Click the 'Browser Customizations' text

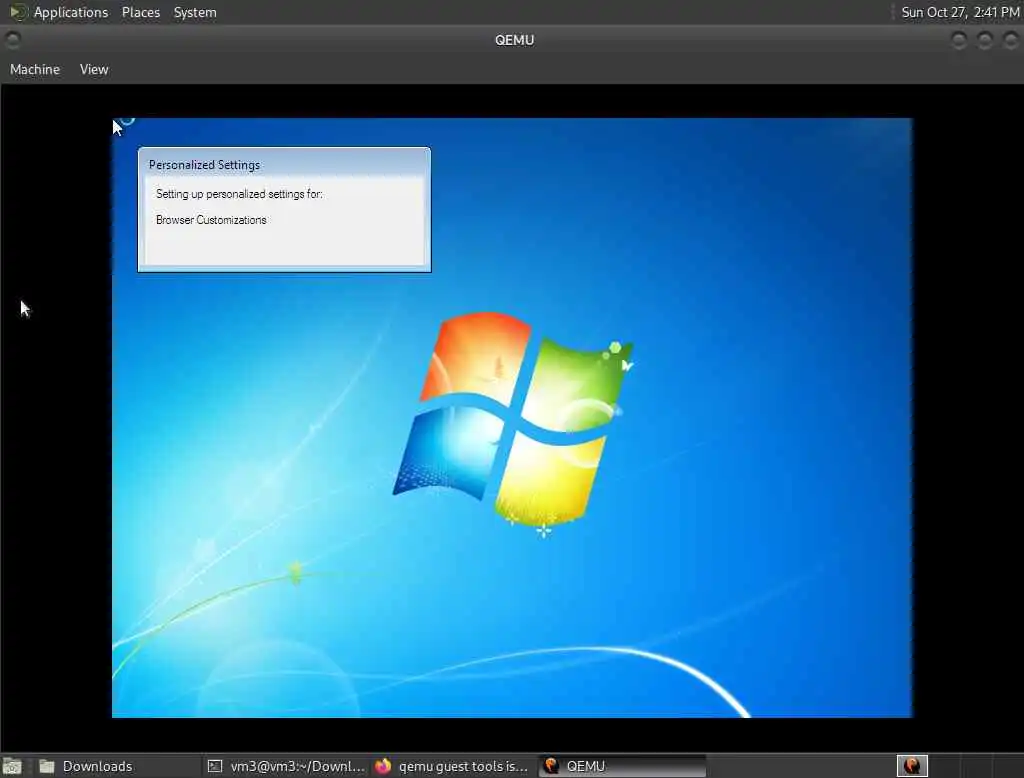[x=211, y=220]
